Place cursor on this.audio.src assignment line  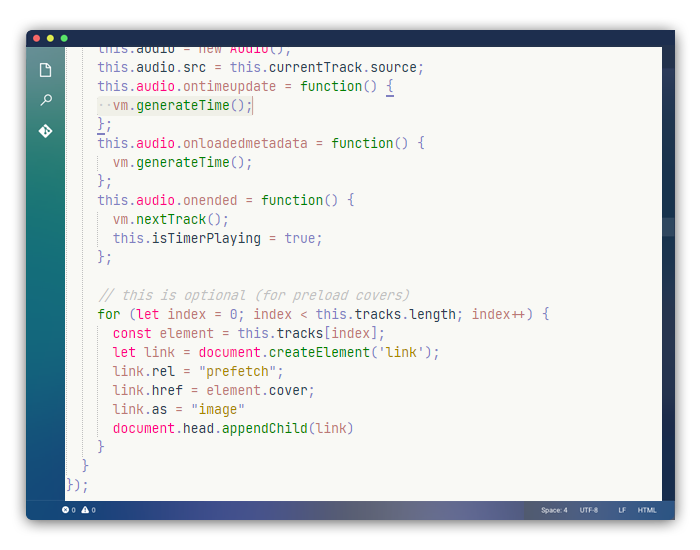coord(260,67)
